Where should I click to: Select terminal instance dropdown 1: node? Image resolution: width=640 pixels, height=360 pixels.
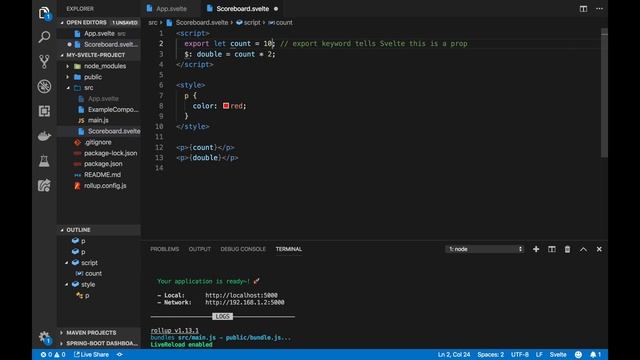pyautogui.click(x=484, y=249)
